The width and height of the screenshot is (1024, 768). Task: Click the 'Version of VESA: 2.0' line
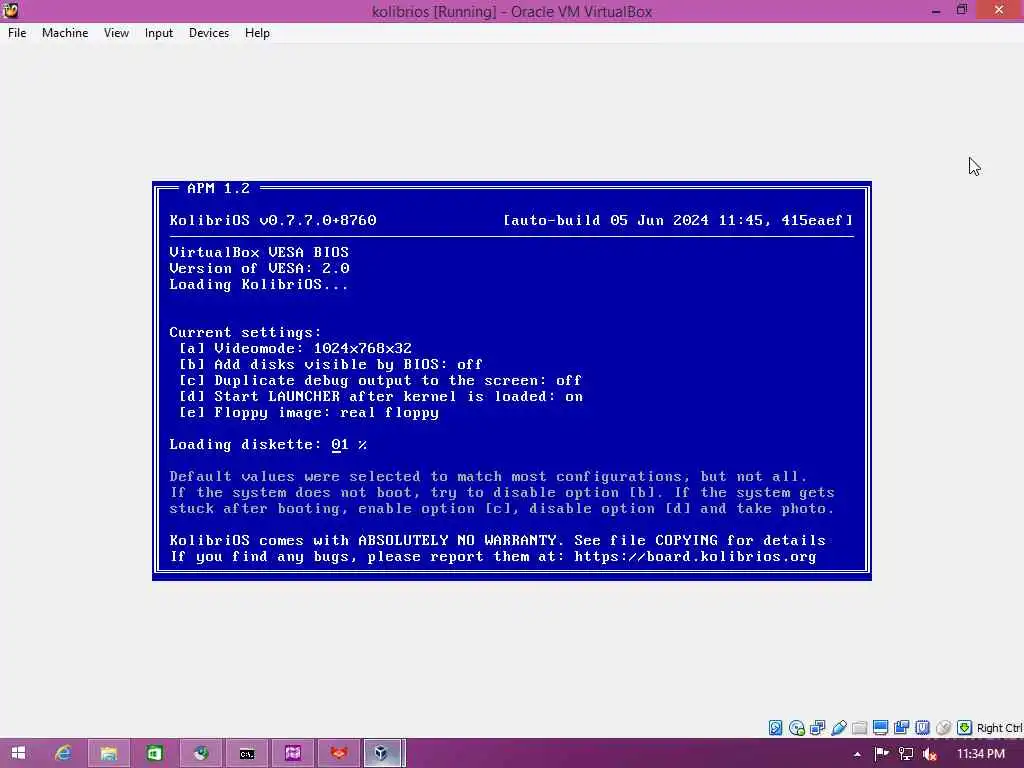coord(259,268)
